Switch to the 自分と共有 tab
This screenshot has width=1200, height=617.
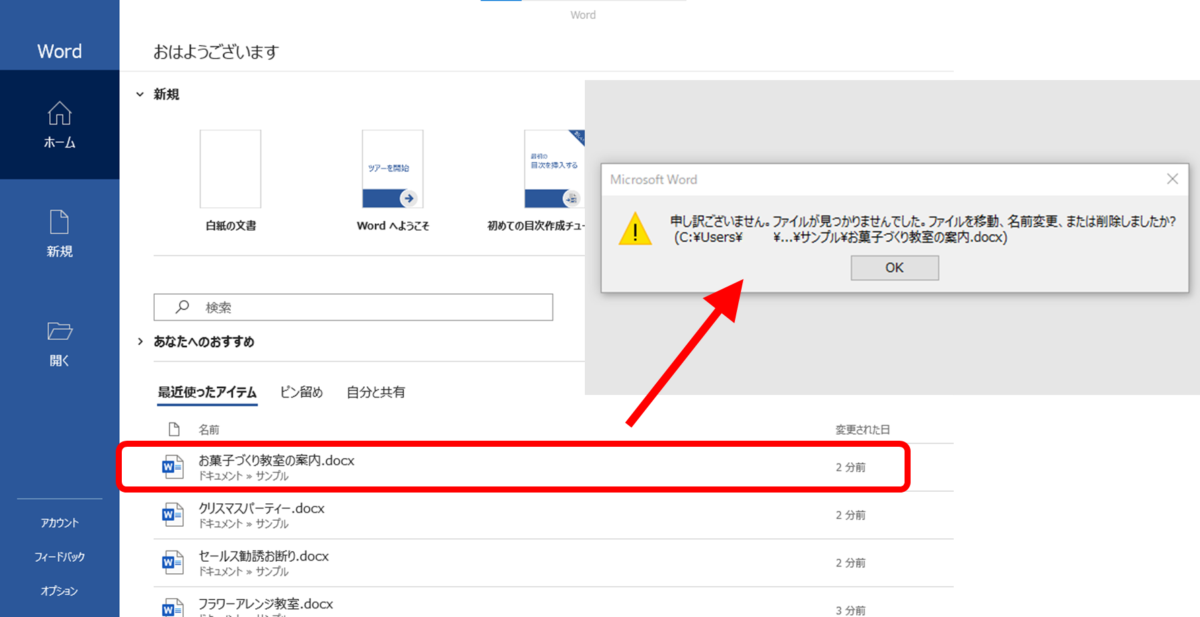point(375,393)
